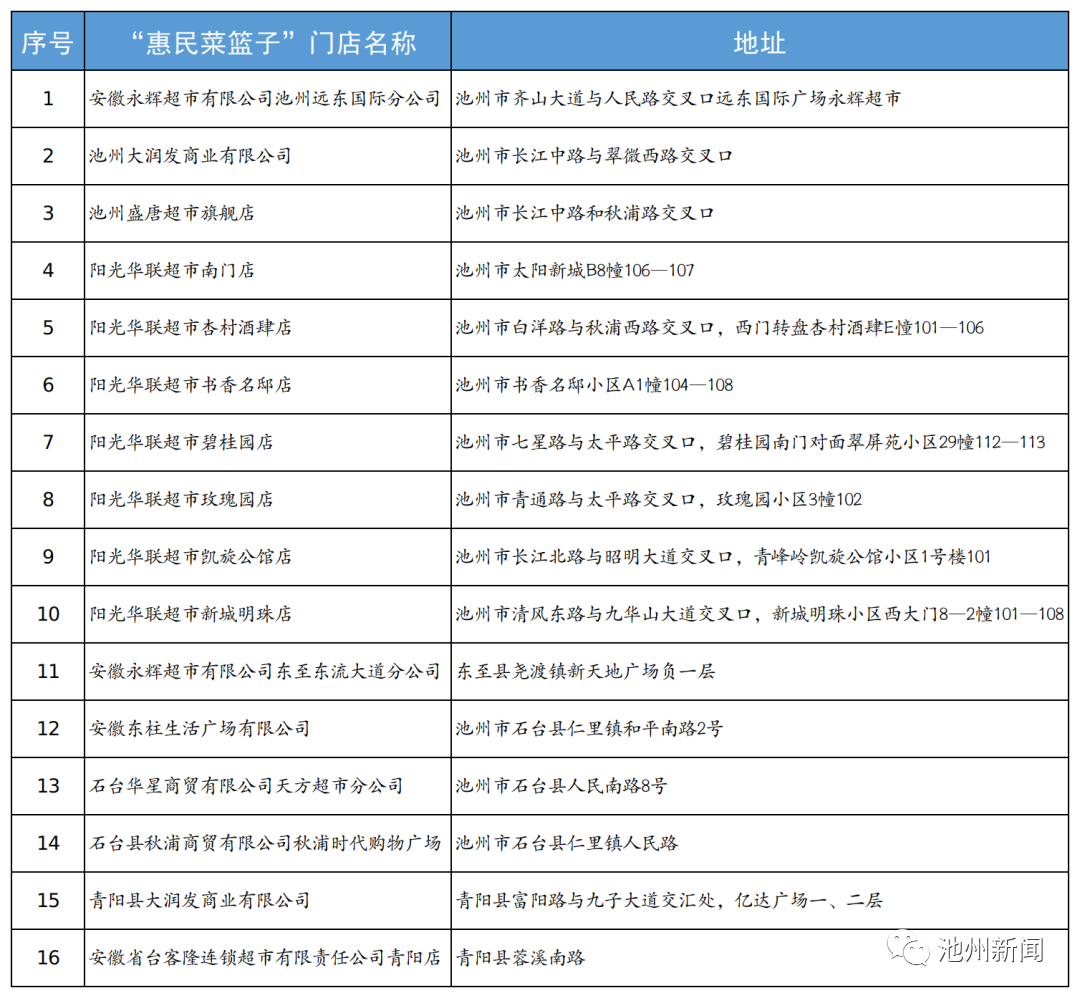
Task: Select store name '阳光华联超市书香名邸店'
Action: pyautogui.click(x=190, y=384)
